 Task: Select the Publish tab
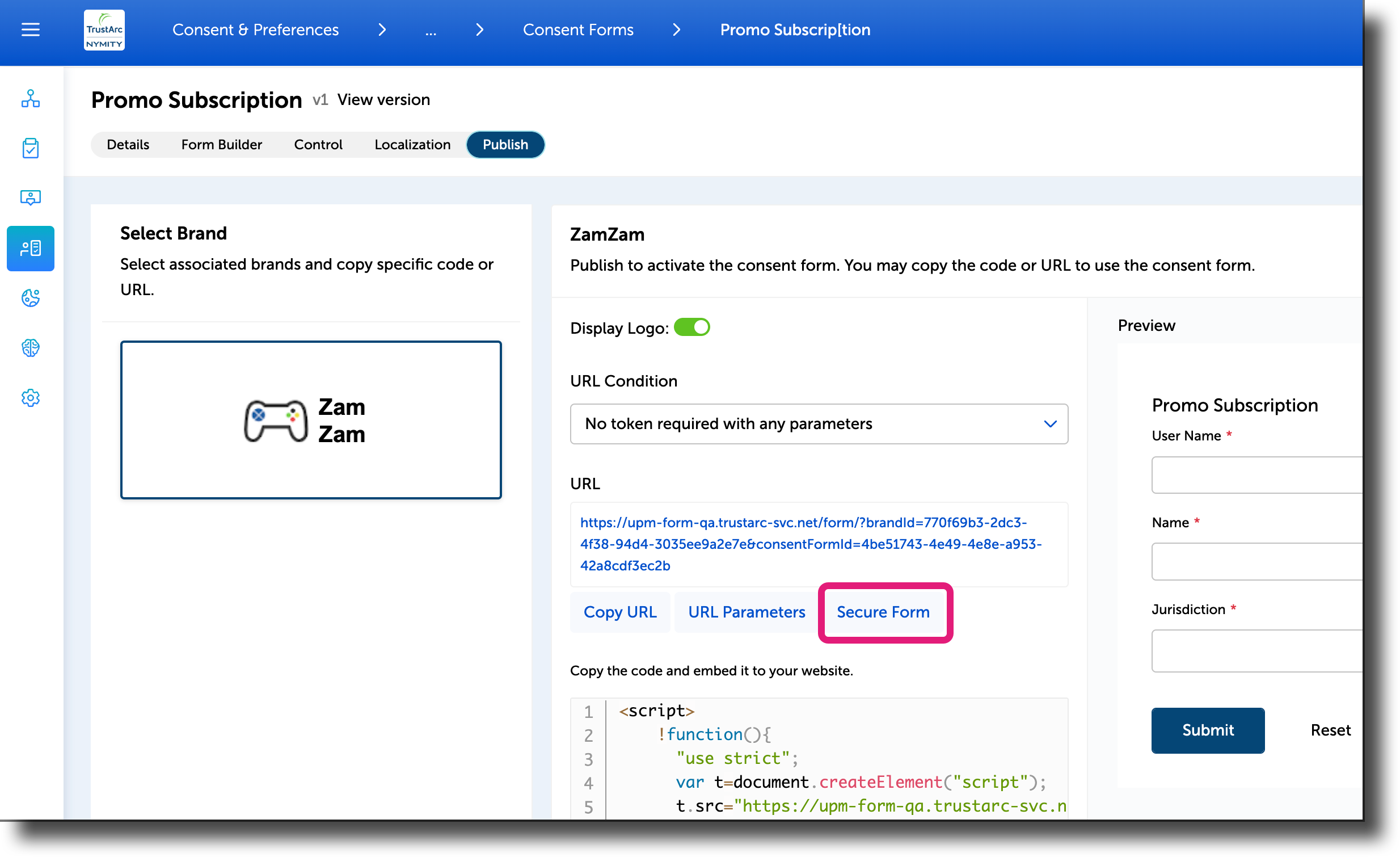[505, 144]
